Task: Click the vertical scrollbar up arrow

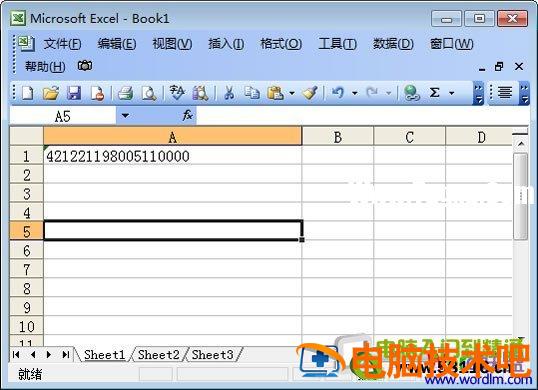Action: point(521,144)
